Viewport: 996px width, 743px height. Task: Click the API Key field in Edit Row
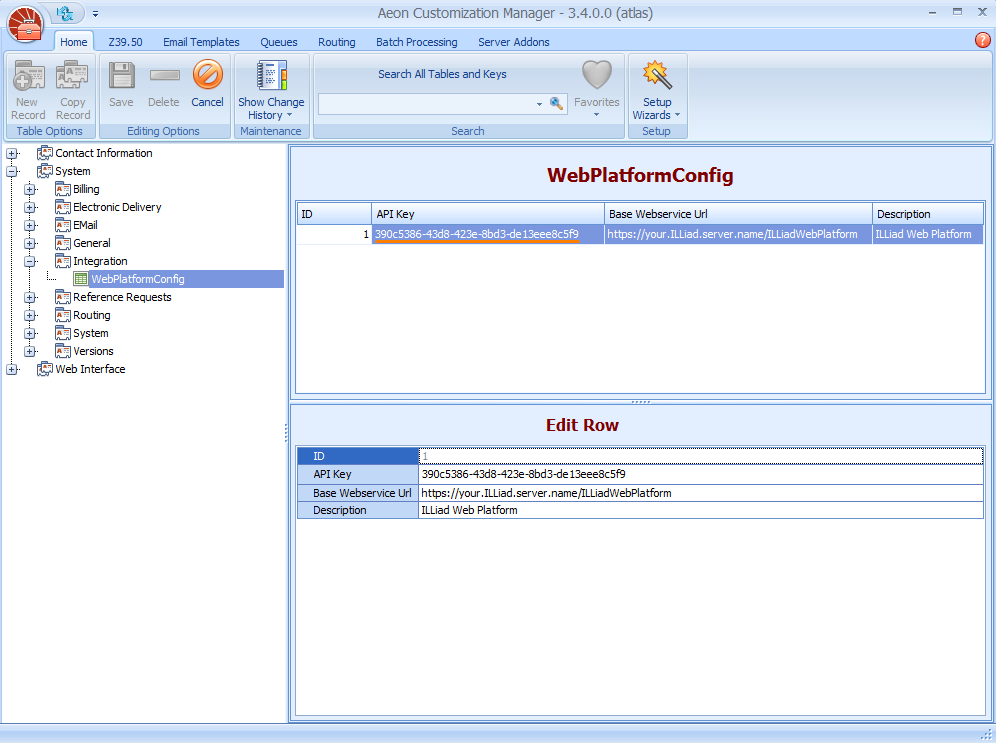700,474
